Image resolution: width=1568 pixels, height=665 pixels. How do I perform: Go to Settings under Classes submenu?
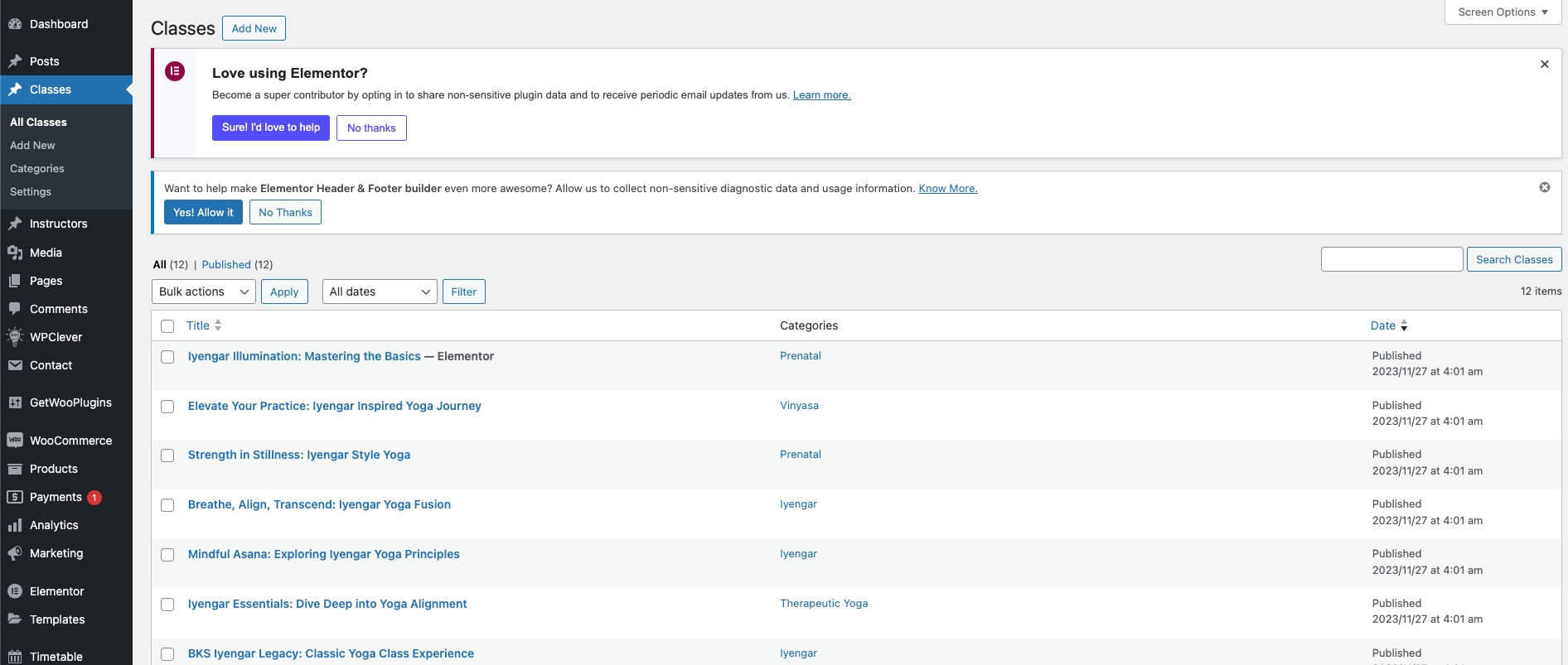click(31, 191)
